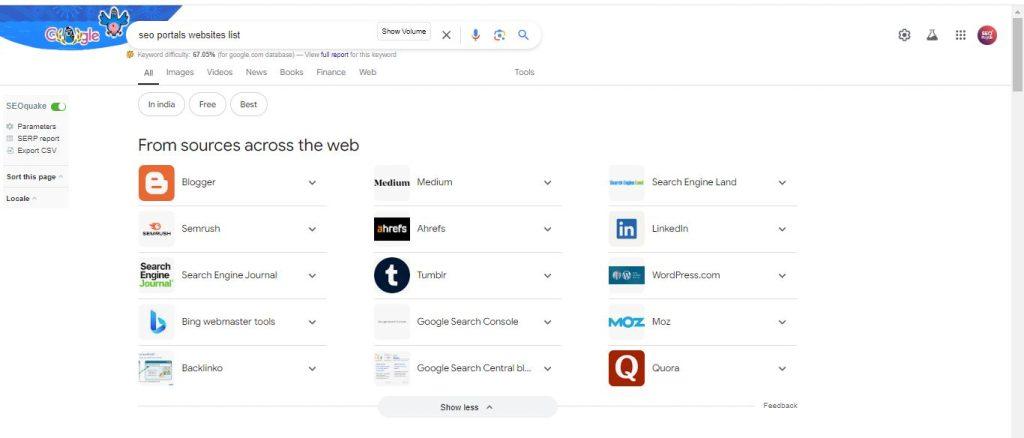The width and height of the screenshot is (1024, 438).
Task: Click the Google Search Console label
Action: click(468, 322)
